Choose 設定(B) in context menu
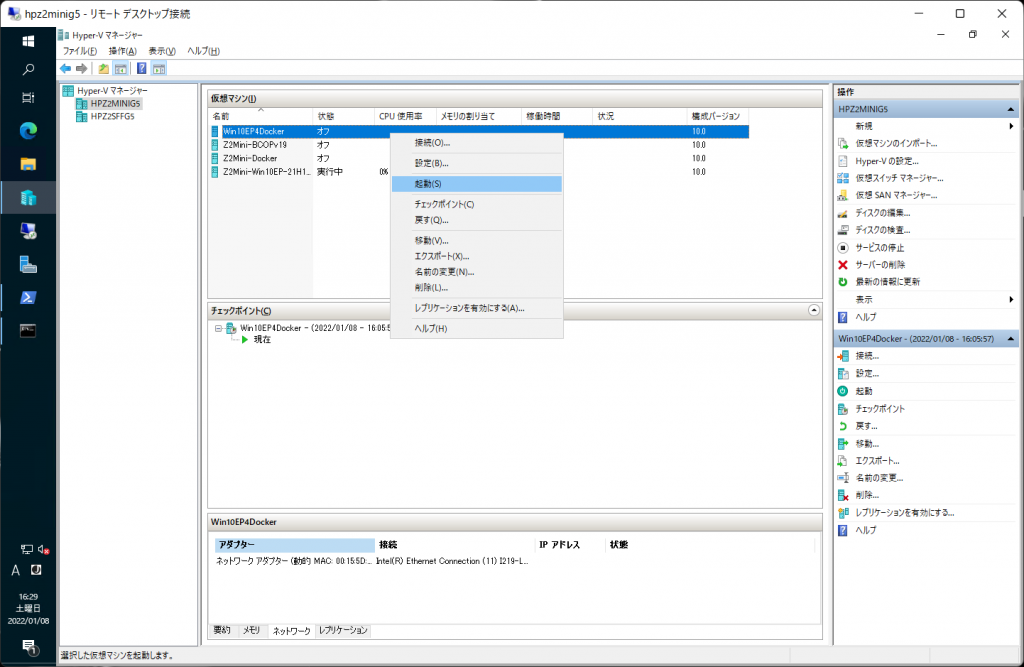This screenshot has height=667, width=1024. point(477,163)
